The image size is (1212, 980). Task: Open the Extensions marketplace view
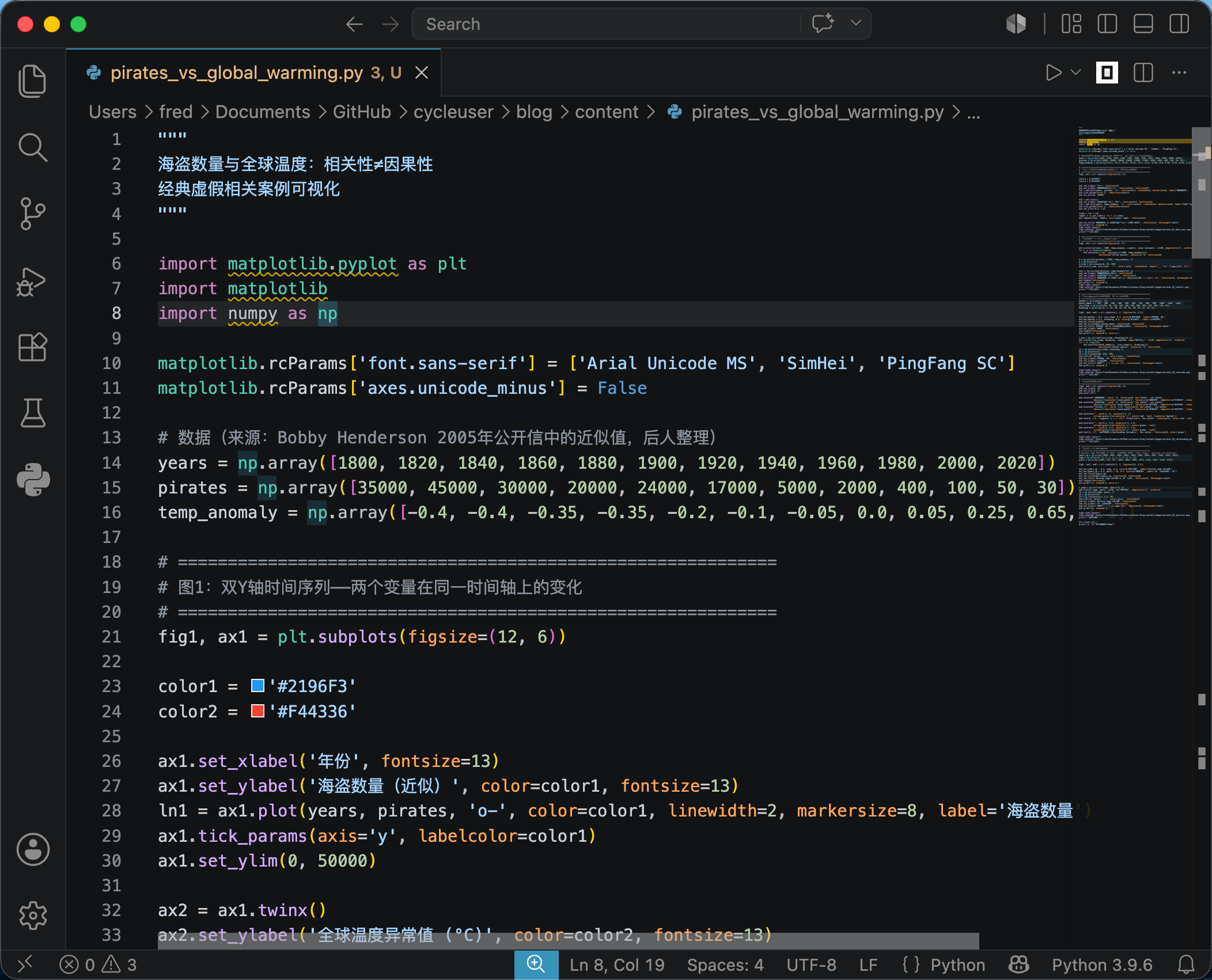[33, 347]
